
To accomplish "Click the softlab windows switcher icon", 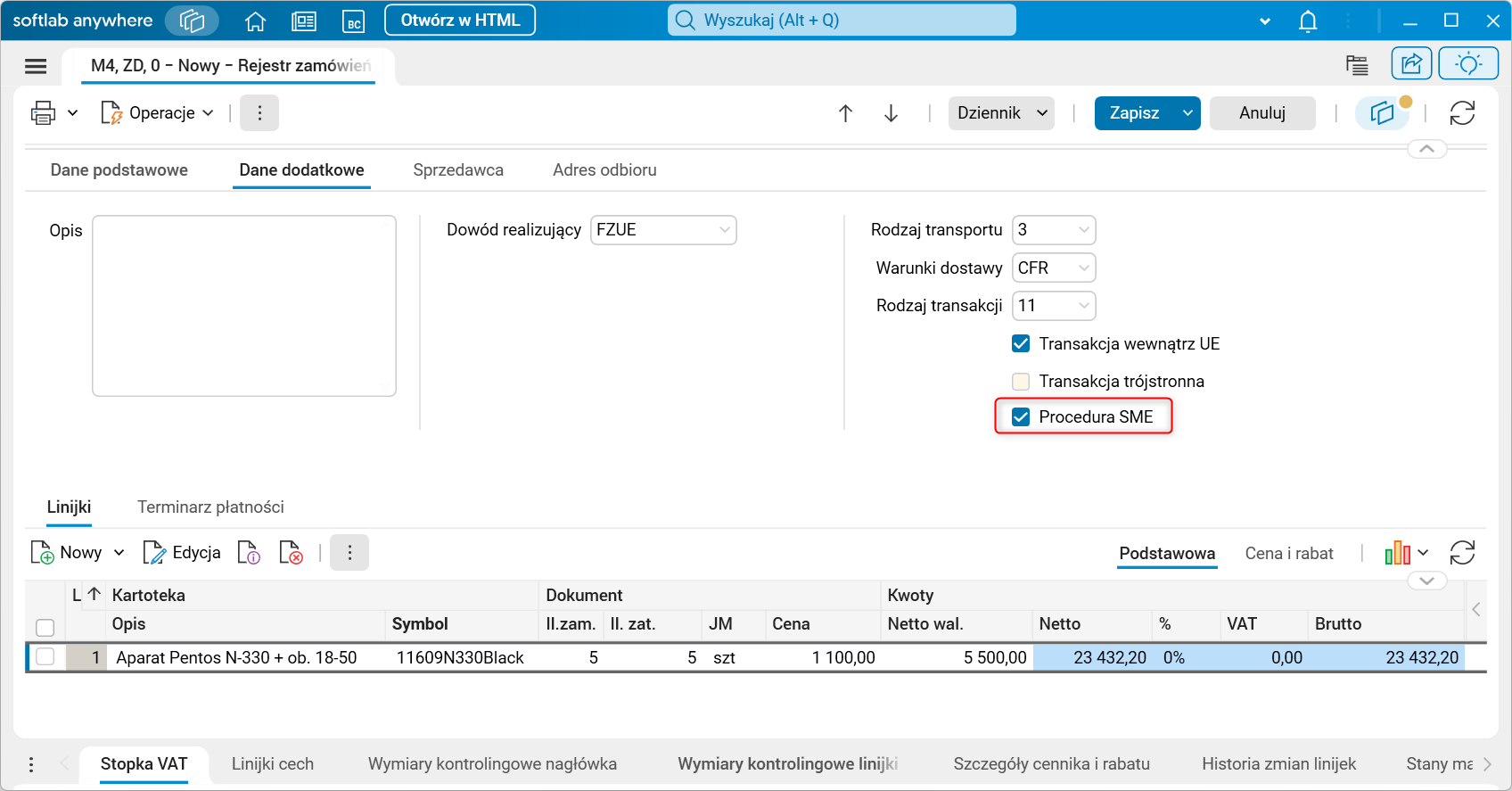I will (x=192, y=21).
